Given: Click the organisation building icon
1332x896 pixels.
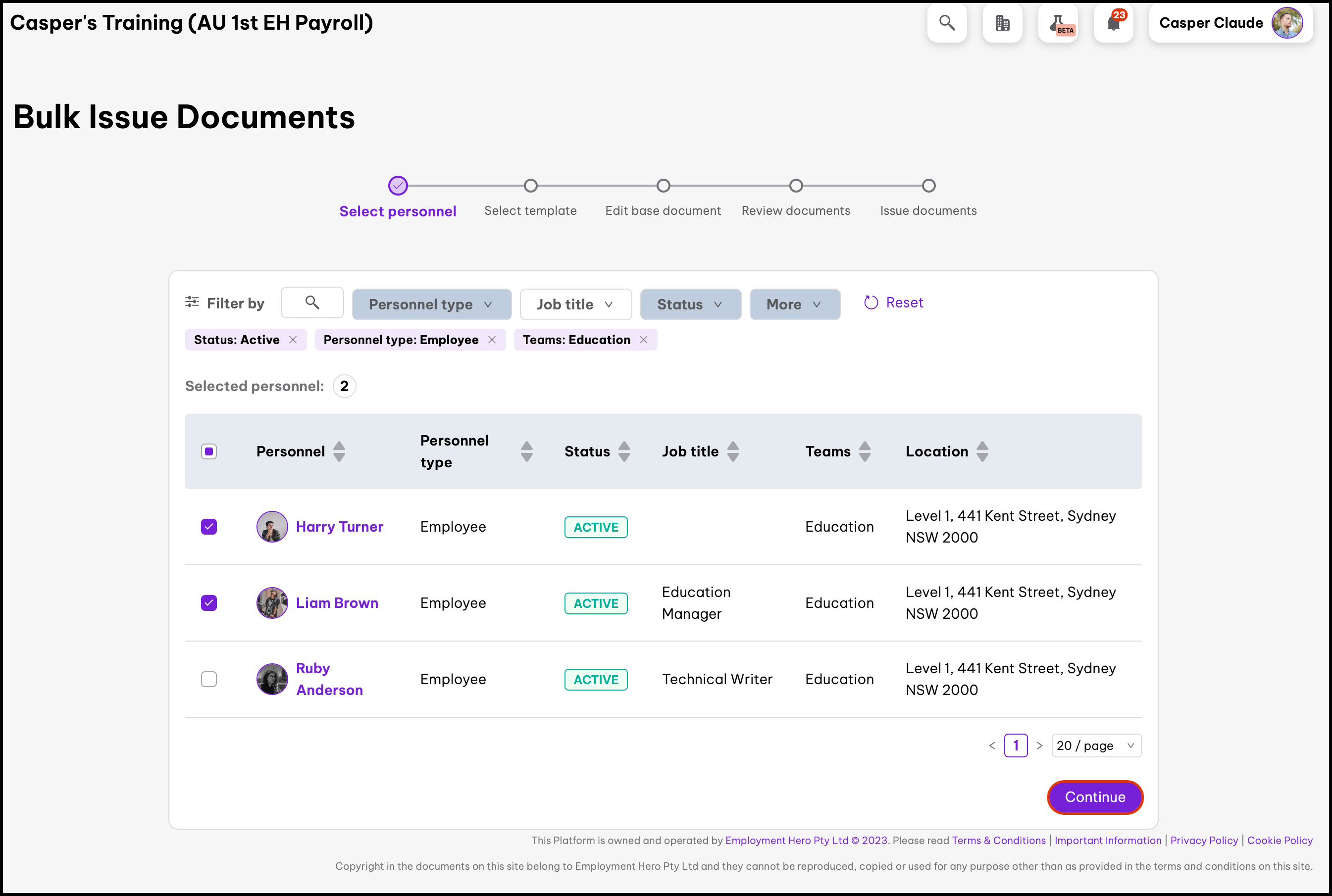Looking at the screenshot, I should pyautogui.click(x=1002, y=23).
